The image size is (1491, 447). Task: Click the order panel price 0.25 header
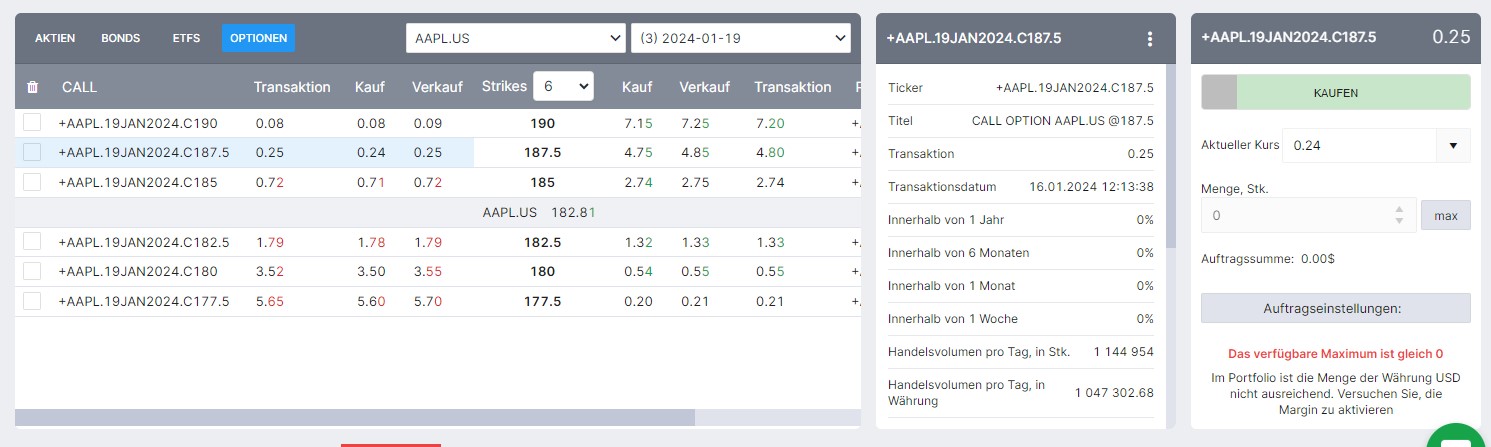1451,37
